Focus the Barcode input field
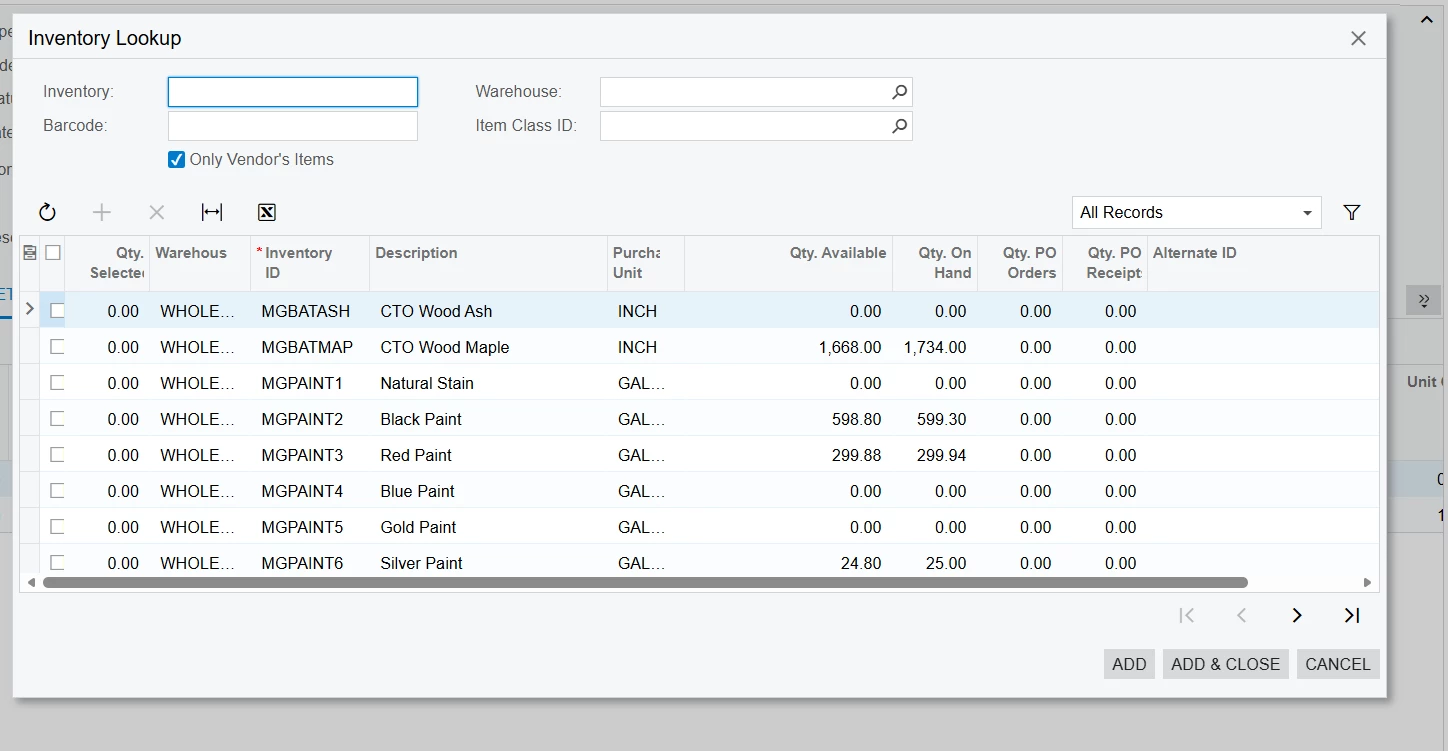The width and height of the screenshot is (1449, 751). coord(293,126)
